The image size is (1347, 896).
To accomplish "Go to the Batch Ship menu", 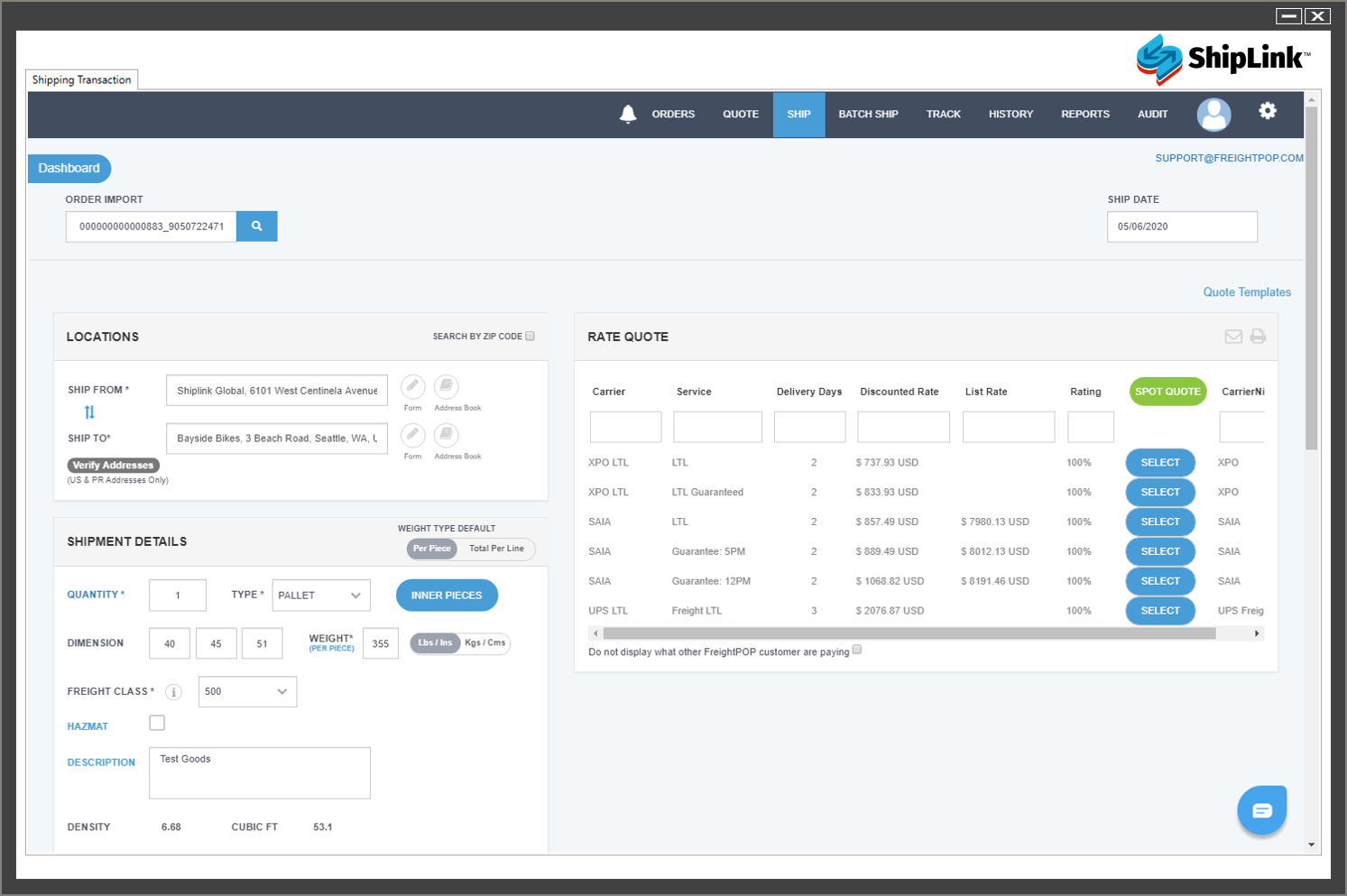I will pos(868,115).
